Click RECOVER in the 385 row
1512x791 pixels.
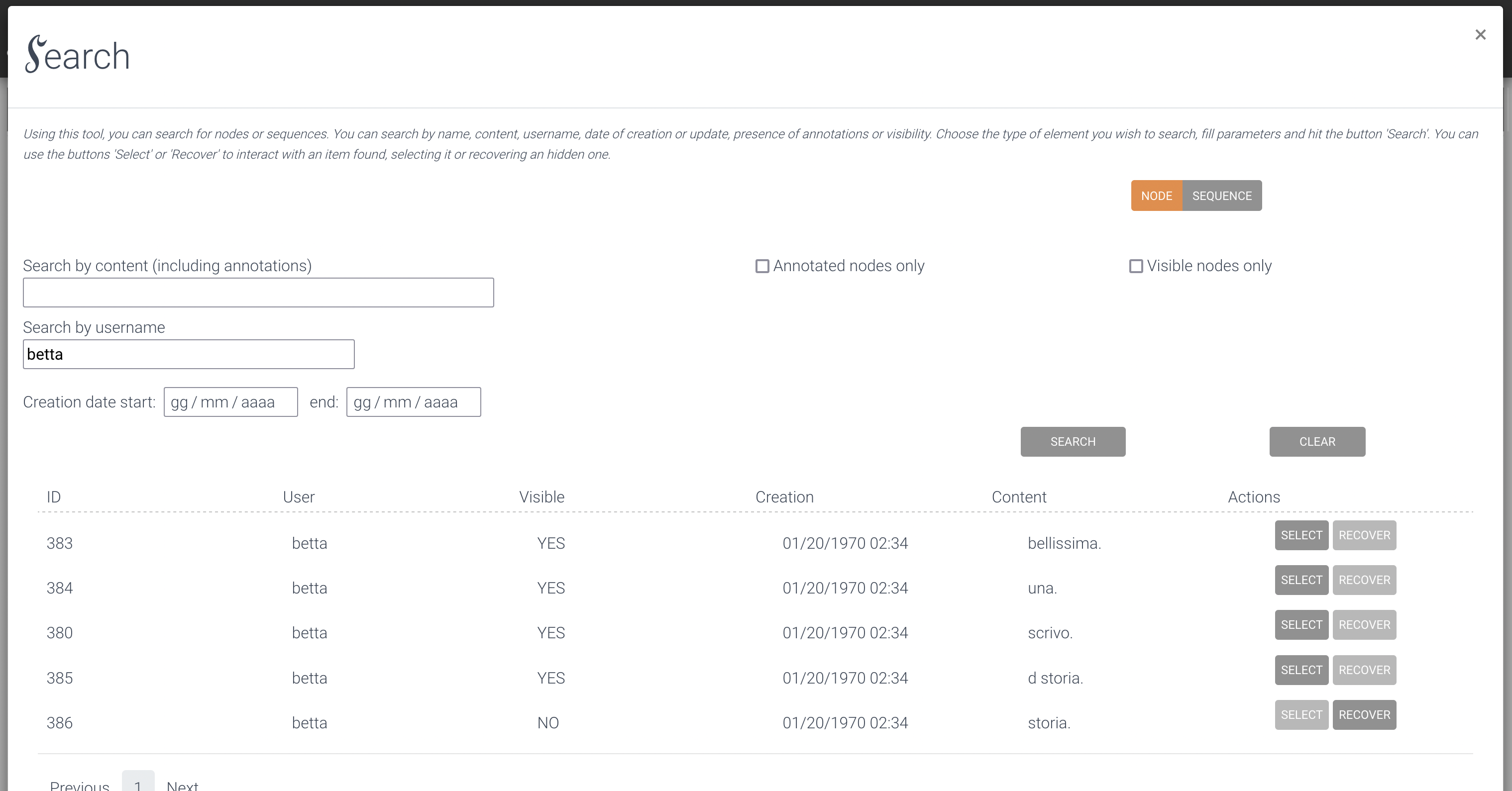click(x=1364, y=670)
